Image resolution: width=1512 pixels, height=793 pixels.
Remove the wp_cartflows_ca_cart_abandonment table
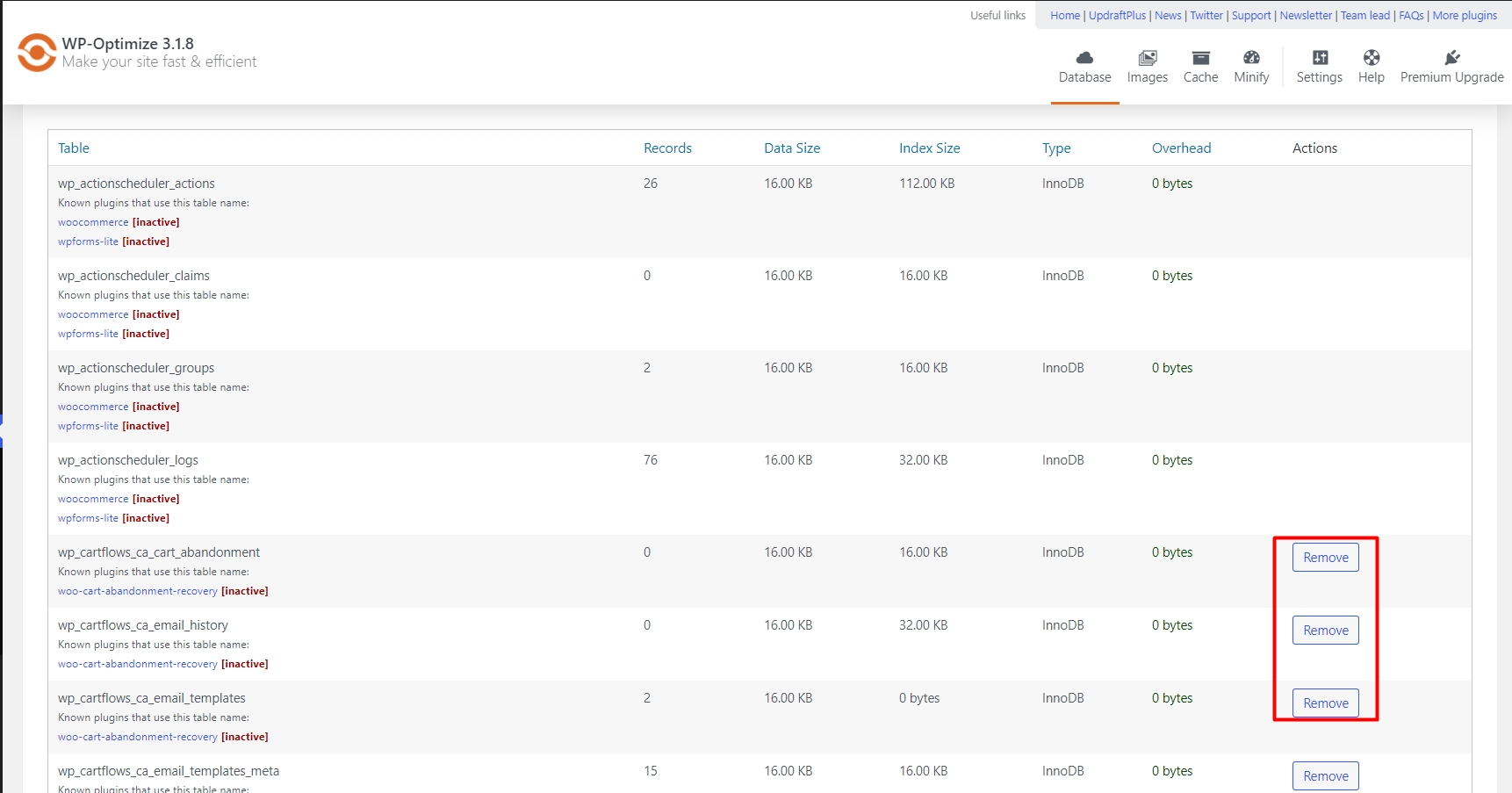[x=1325, y=558]
